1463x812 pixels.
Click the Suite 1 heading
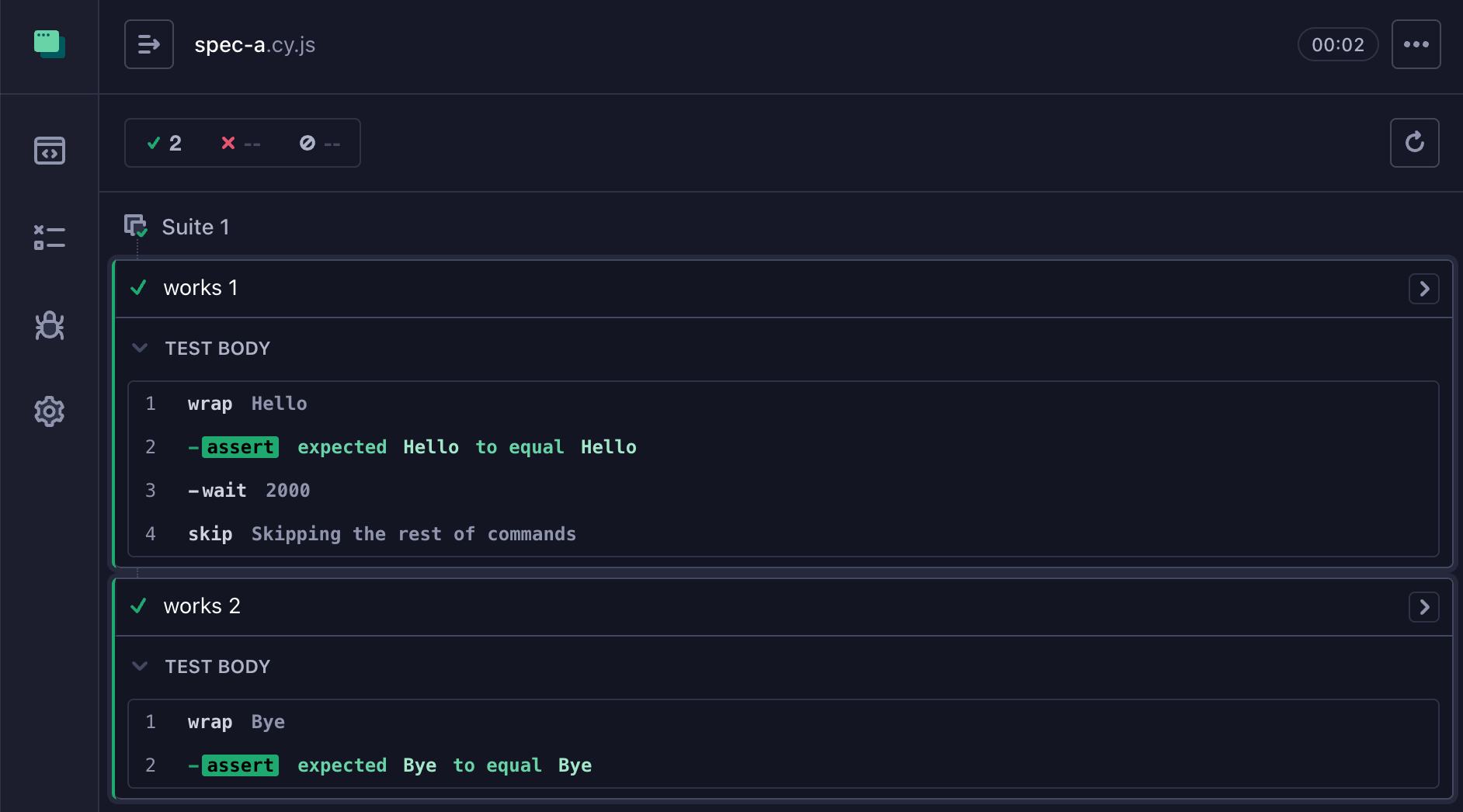point(195,227)
